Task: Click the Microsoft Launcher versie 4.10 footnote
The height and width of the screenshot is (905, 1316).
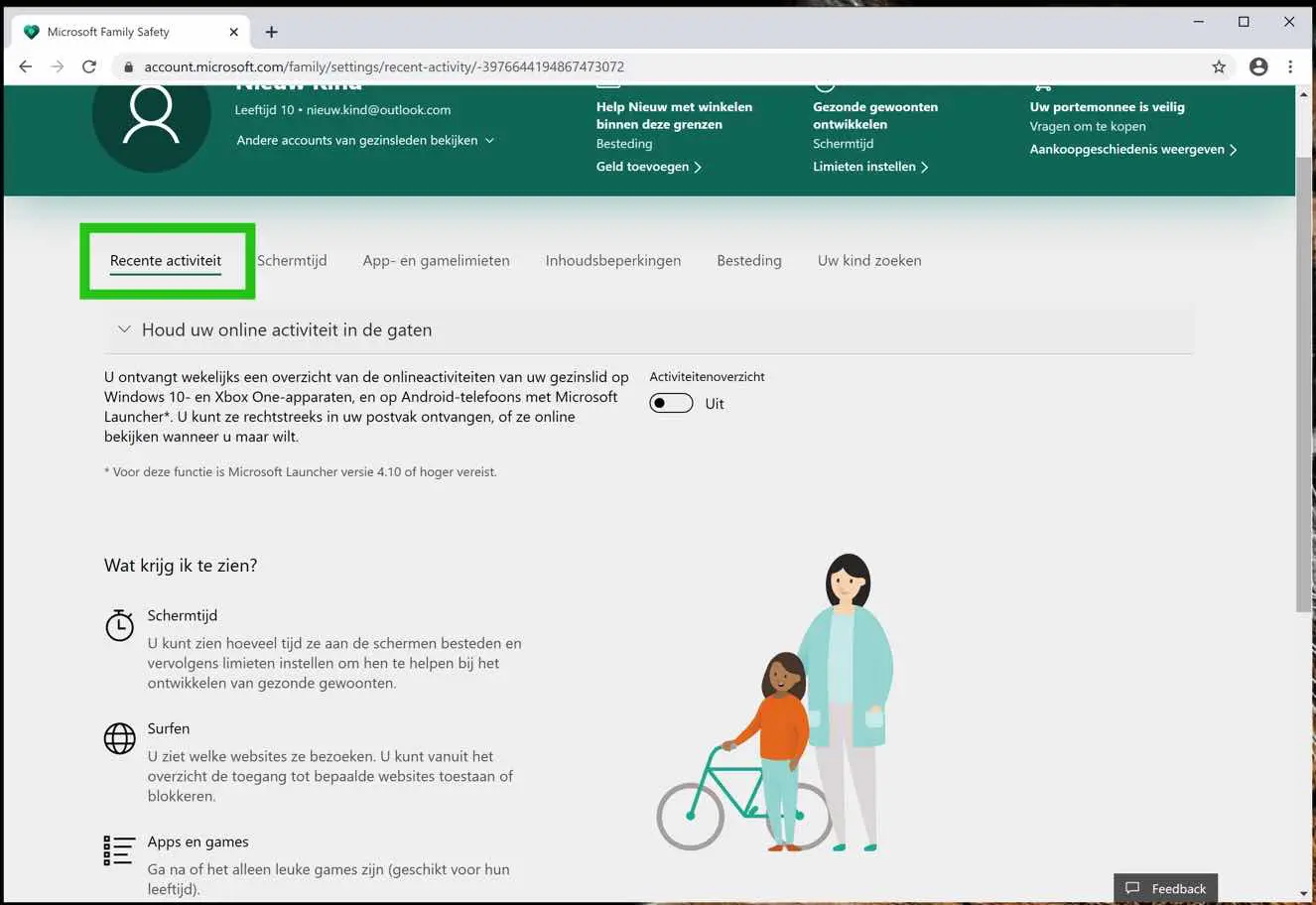Action: (x=301, y=472)
